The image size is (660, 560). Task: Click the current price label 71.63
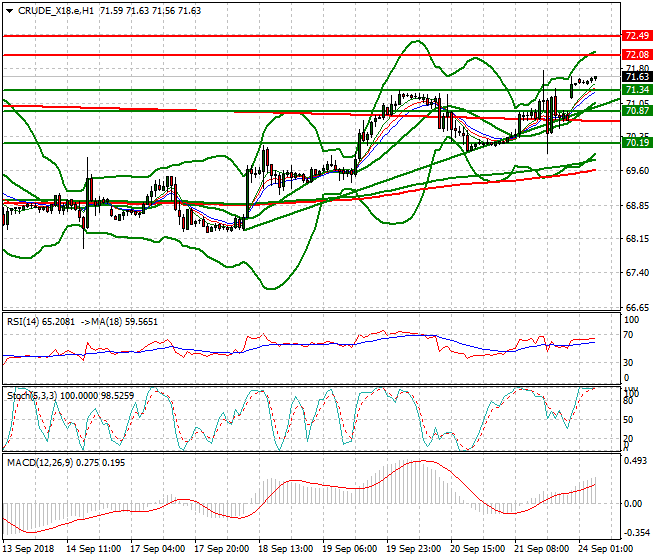[637, 77]
